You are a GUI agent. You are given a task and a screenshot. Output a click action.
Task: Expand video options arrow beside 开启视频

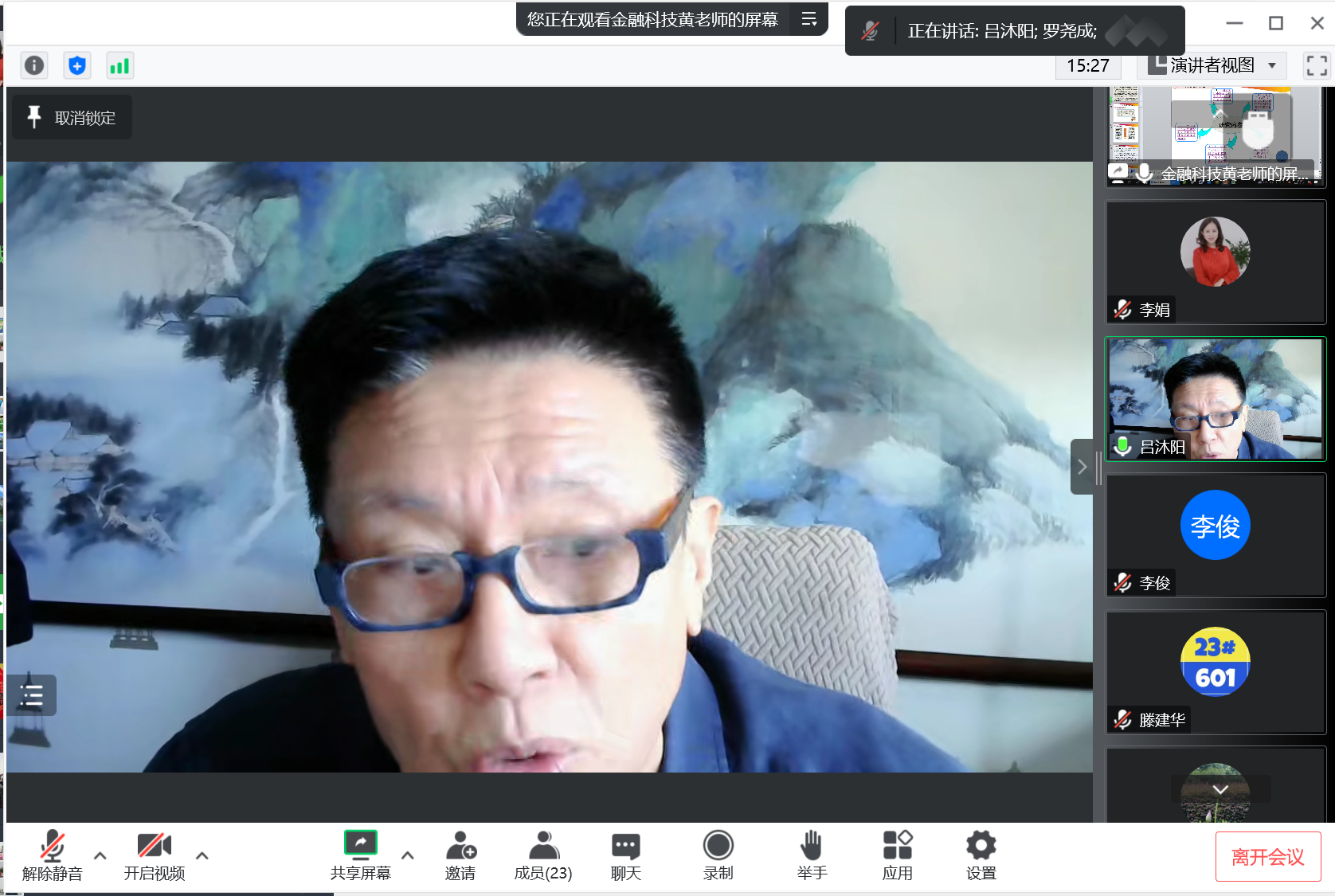pyautogui.click(x=202, y=855)
